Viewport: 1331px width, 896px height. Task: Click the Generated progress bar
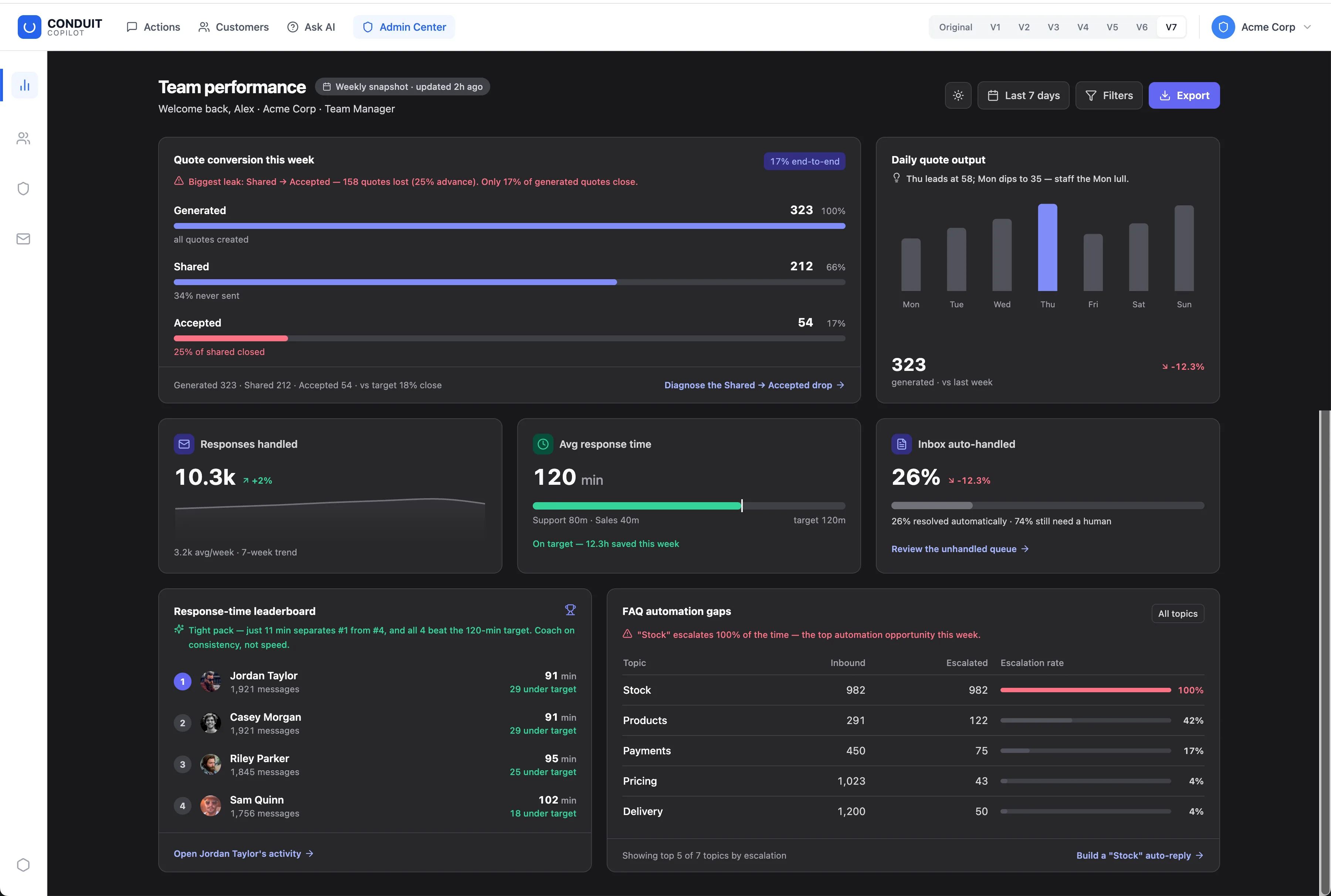pyautogui.click(x=509, y=226)
